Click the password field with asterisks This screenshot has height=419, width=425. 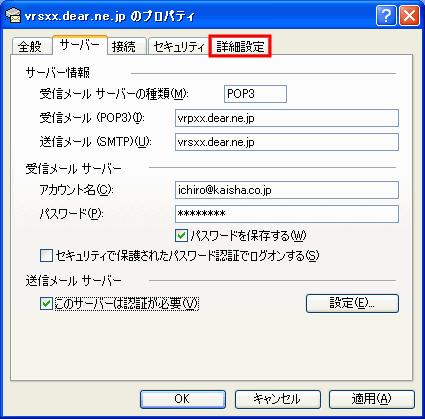click(x=287, y=214)
